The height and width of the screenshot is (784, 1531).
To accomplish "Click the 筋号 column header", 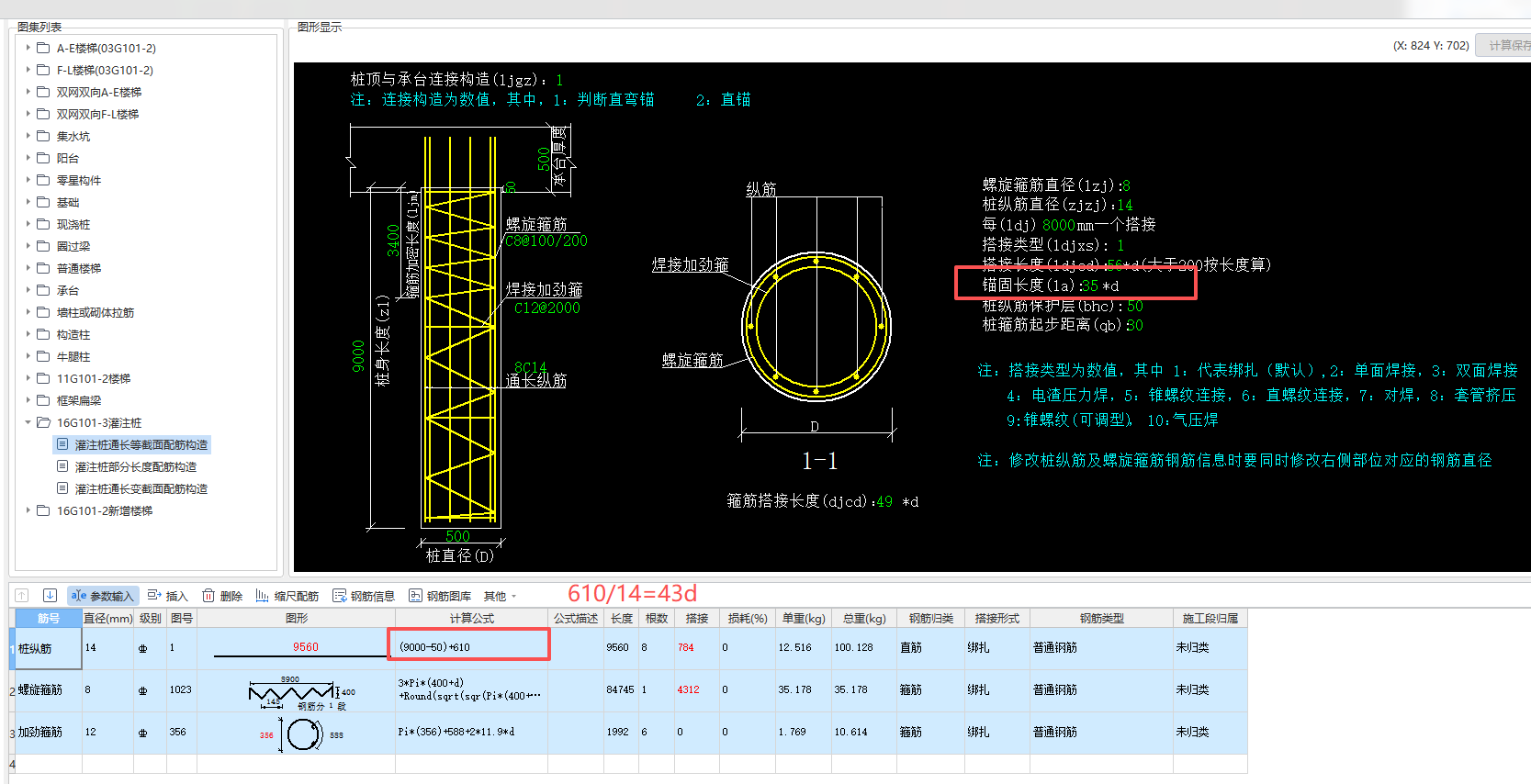I will (x=49, y=618).
